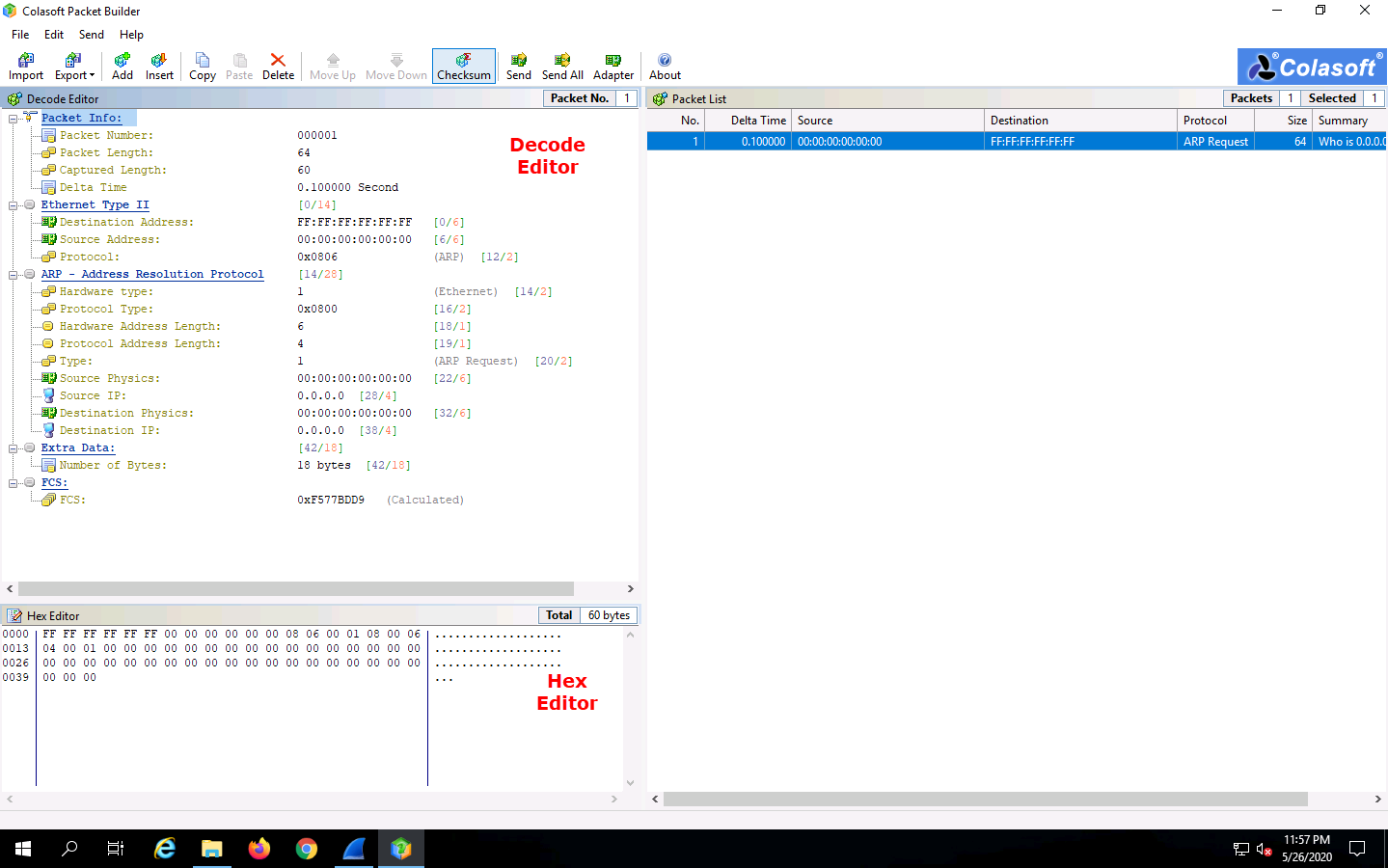
Task: Click the Decode Editor right scroll arrow
Action: [x=630, y=588]
